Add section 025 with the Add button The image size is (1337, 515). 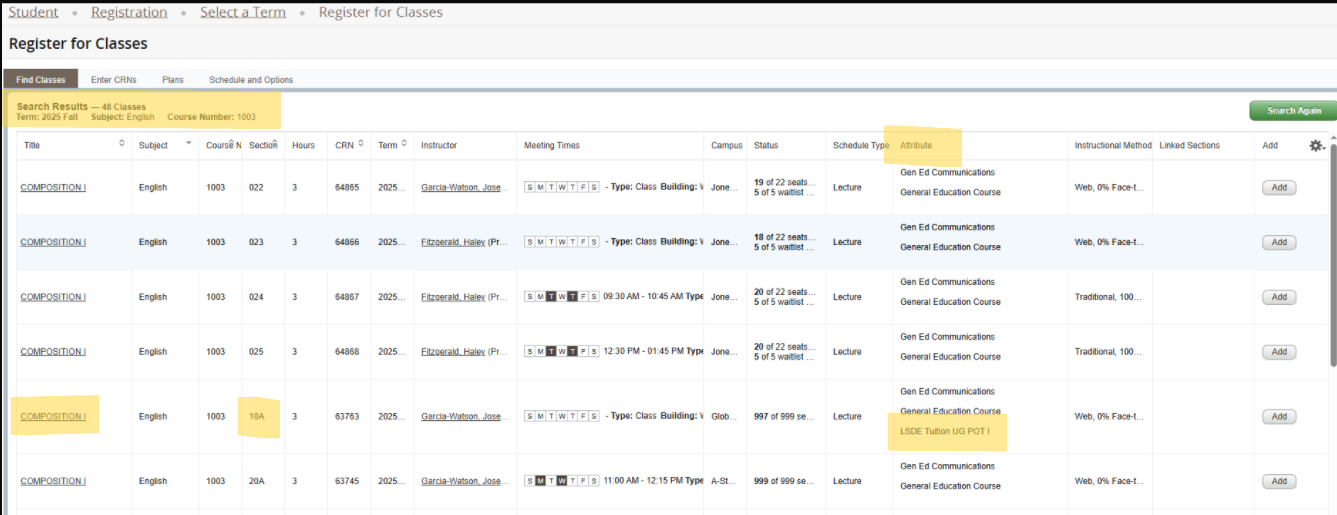click(1279, 352)
